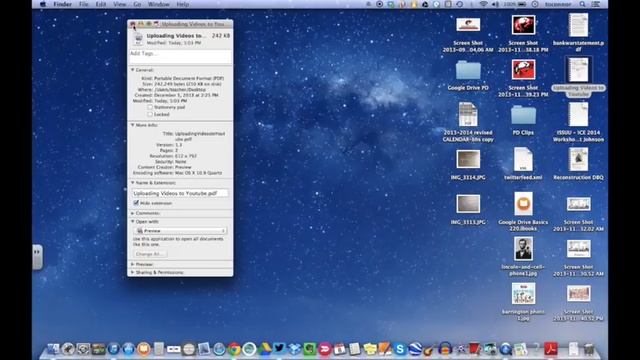Open the Go menu
The width and height of the screenshot is (640, 360).
coord(137,4)
